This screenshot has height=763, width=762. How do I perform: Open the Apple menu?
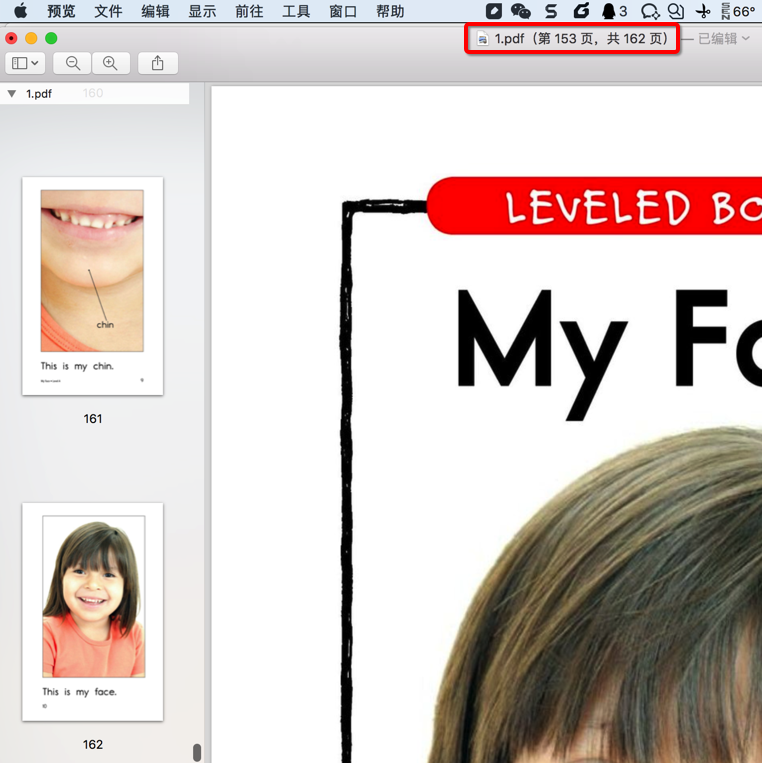coord(20,11)
